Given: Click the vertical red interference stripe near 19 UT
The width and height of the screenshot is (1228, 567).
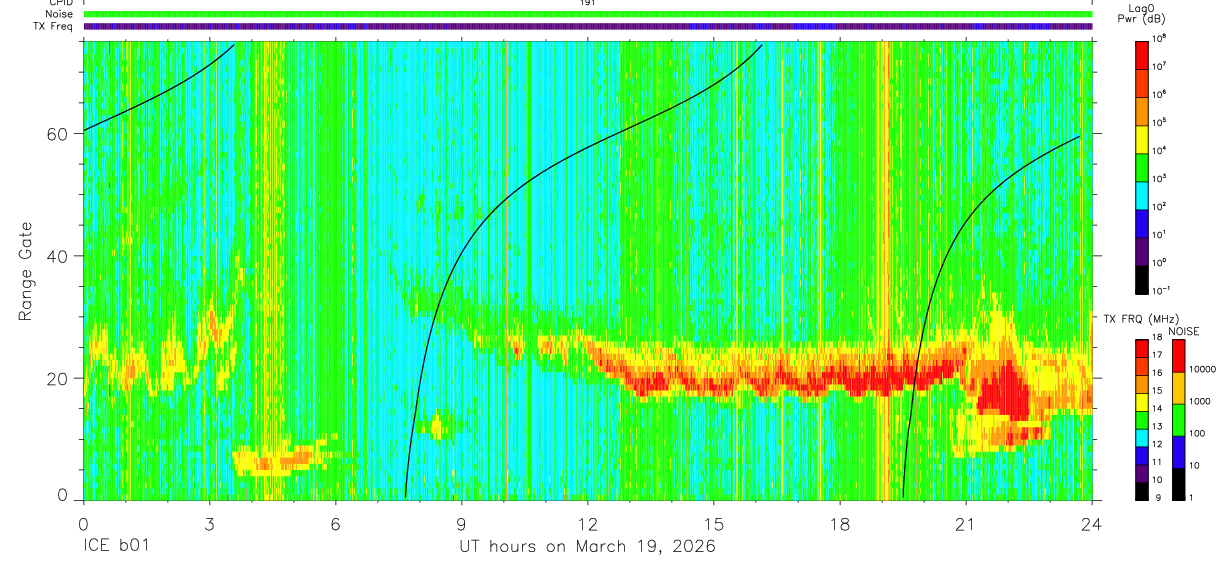Looking at the screenshot, I should click(885, 270).
